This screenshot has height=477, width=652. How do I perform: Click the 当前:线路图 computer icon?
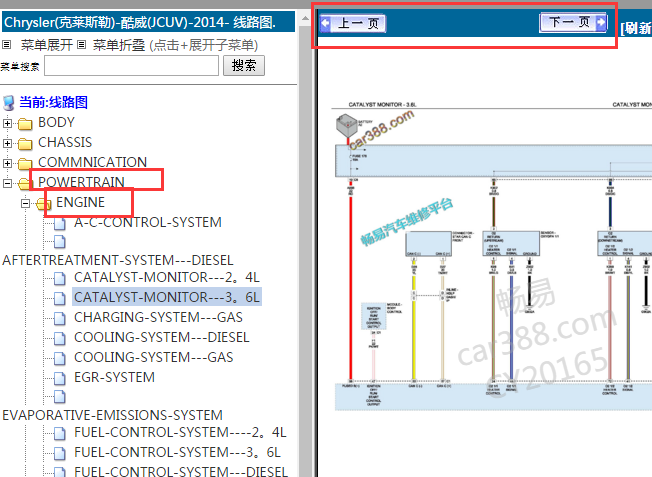[9, 103]
